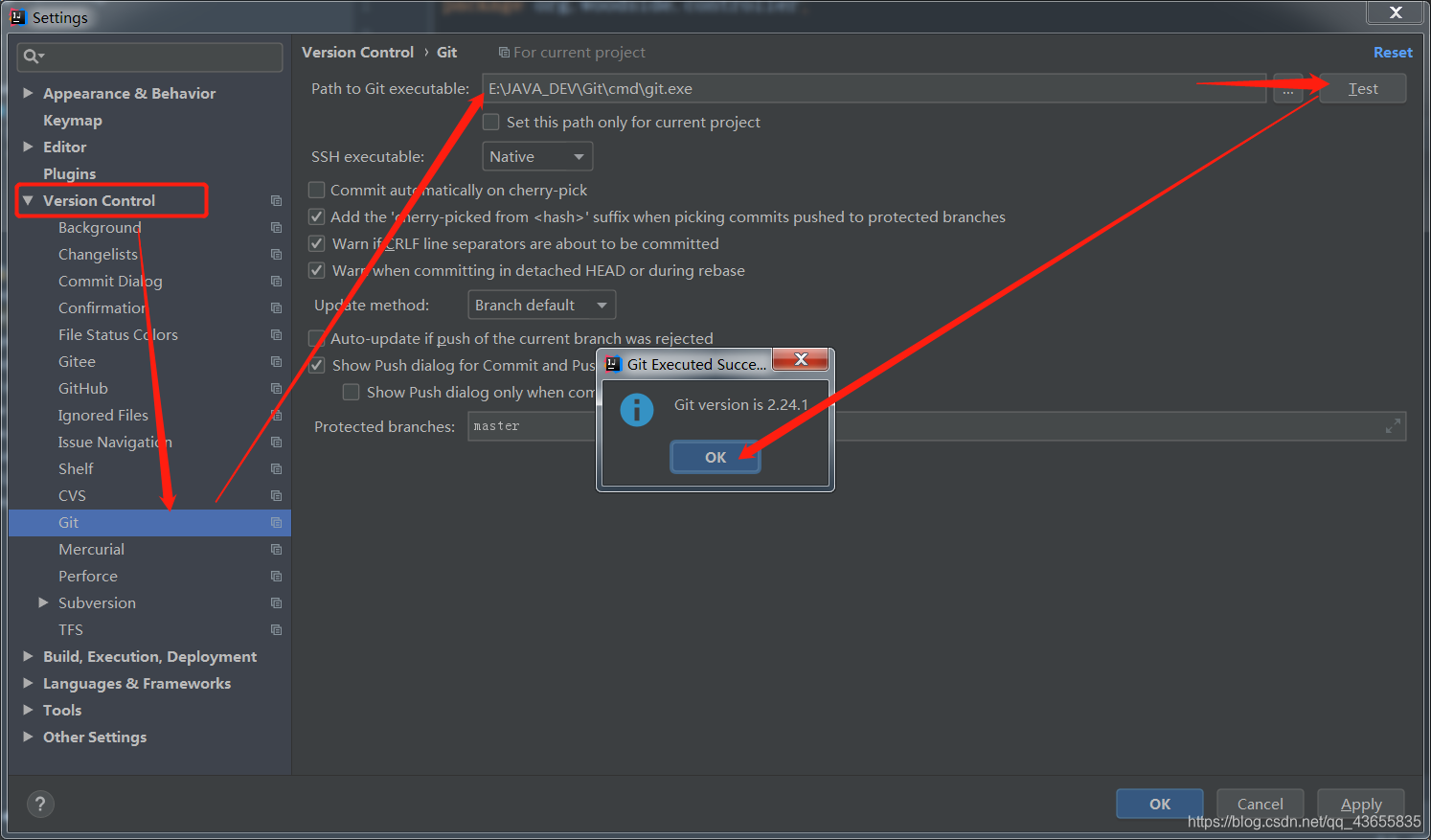This screenshot has width=1431, height=840.
Task: Click the project-level icon beside Issue Navigation
Action: (x=276, y=443)
